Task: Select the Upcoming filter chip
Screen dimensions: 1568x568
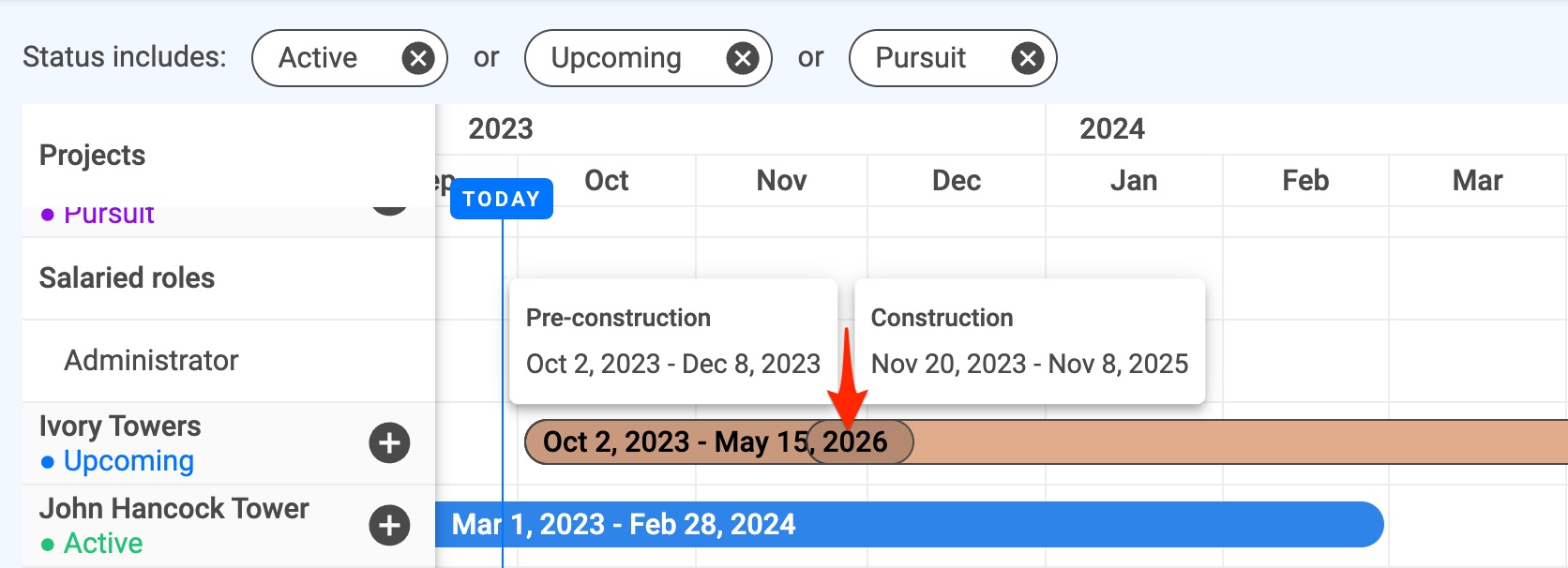Action: click(648, 58)
